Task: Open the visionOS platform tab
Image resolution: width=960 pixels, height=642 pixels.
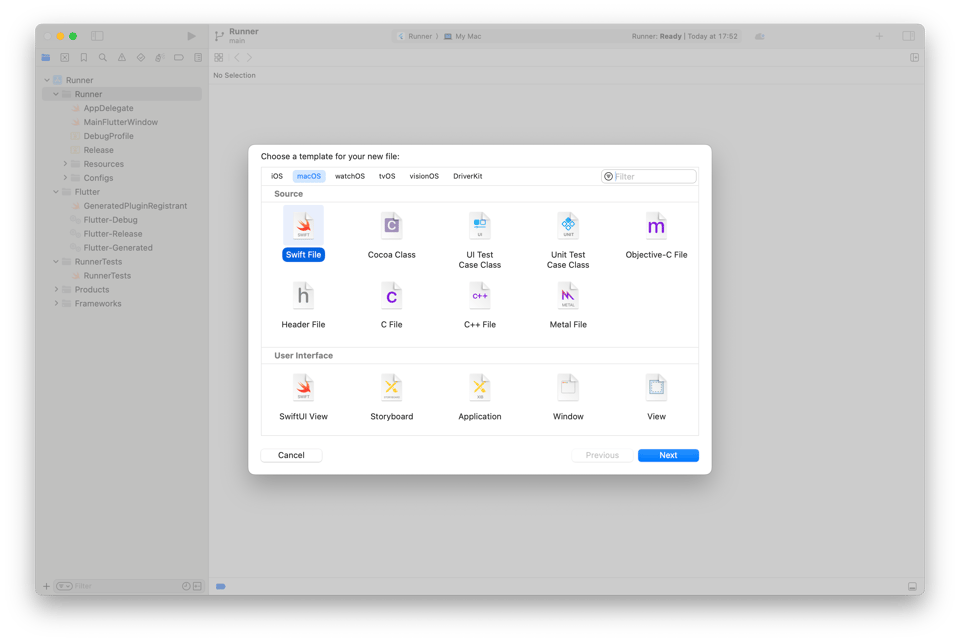Action: [x=424, y=176]
